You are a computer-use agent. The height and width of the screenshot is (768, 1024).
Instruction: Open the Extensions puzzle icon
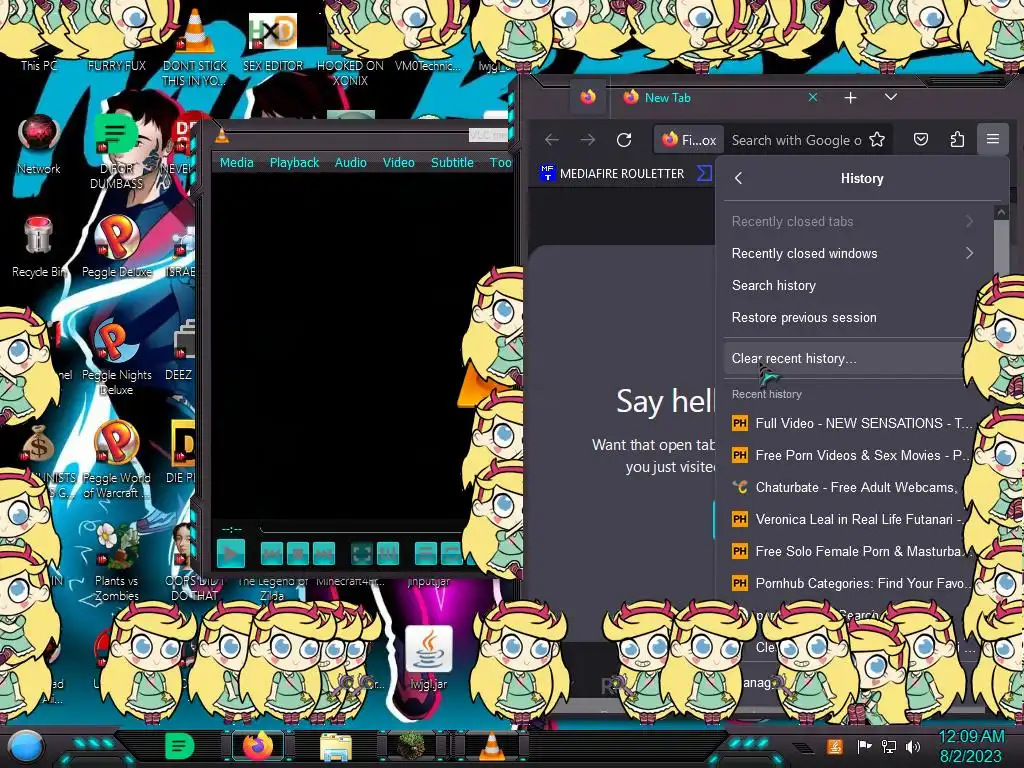(957, 140)
